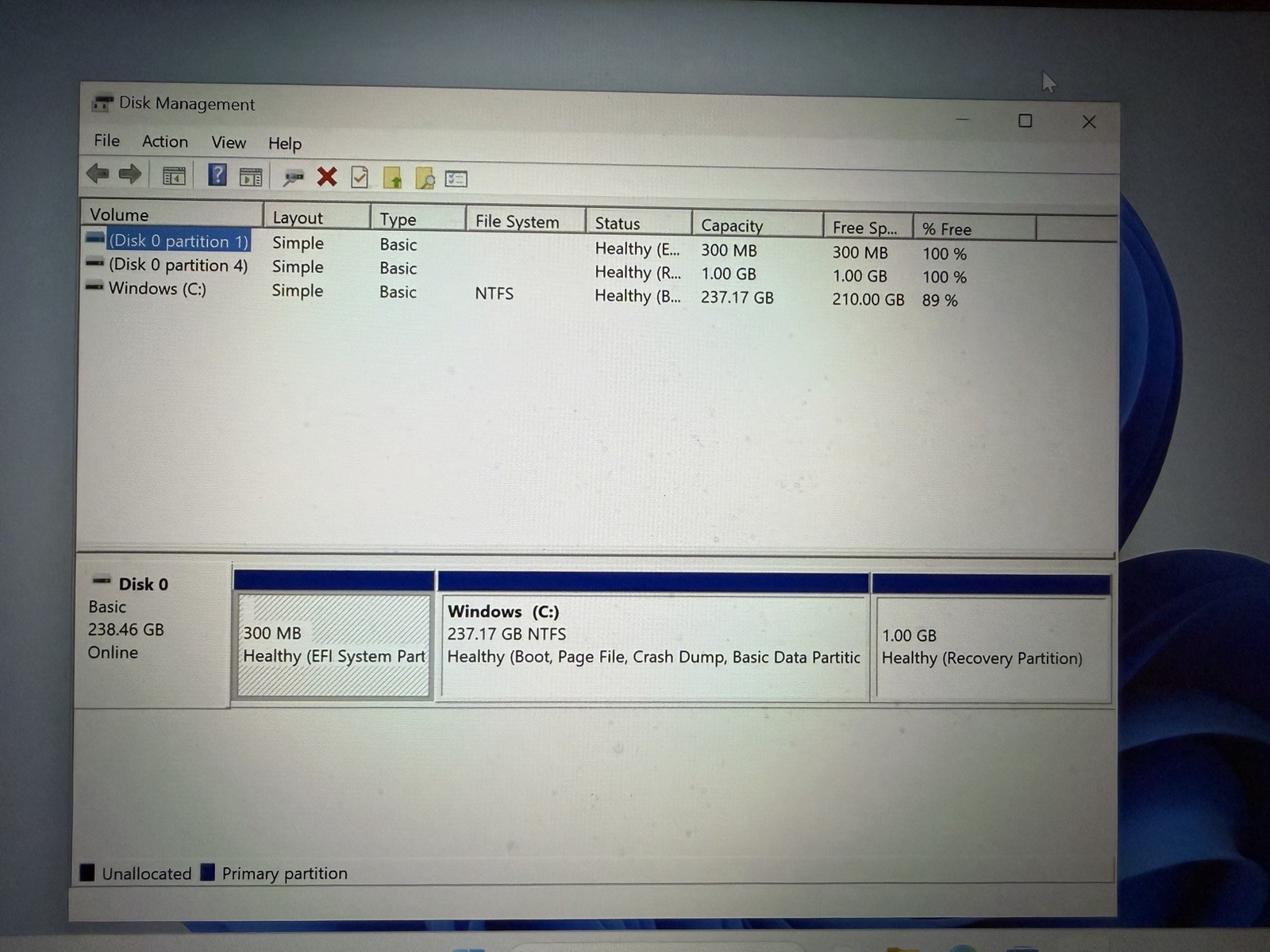Click the Back arrow toolbar icon
Image resolution: width=1270 pixels, height=952 pixels.
[x=98, y=173]
